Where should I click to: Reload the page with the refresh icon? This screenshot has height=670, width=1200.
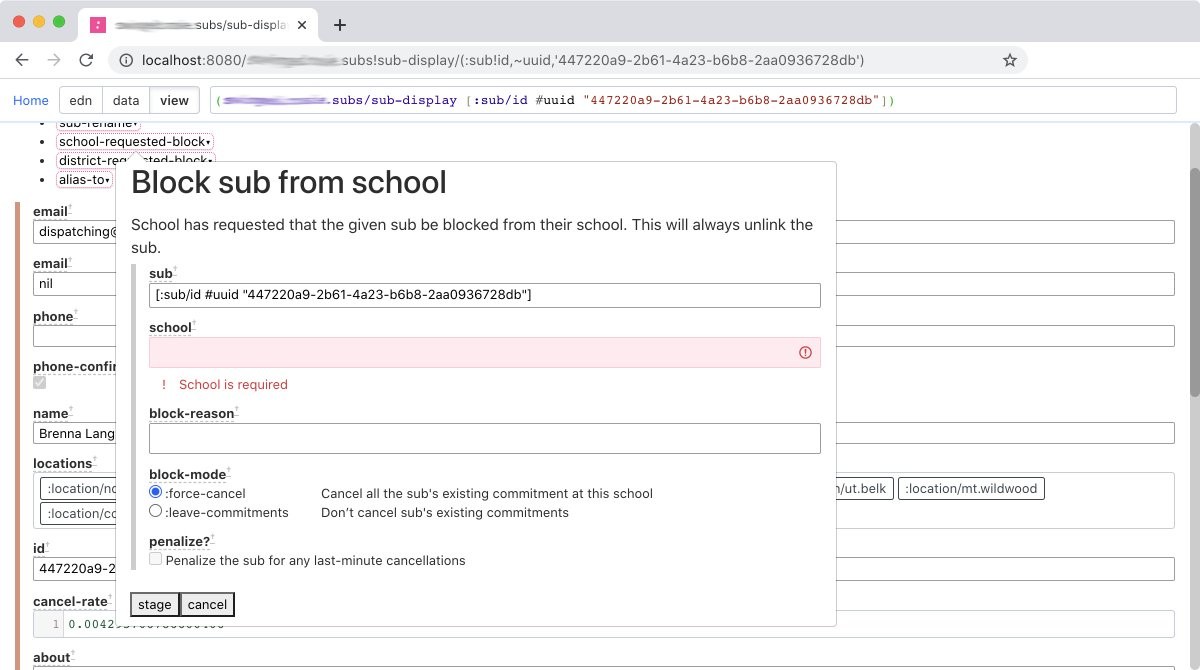(86, 60)
